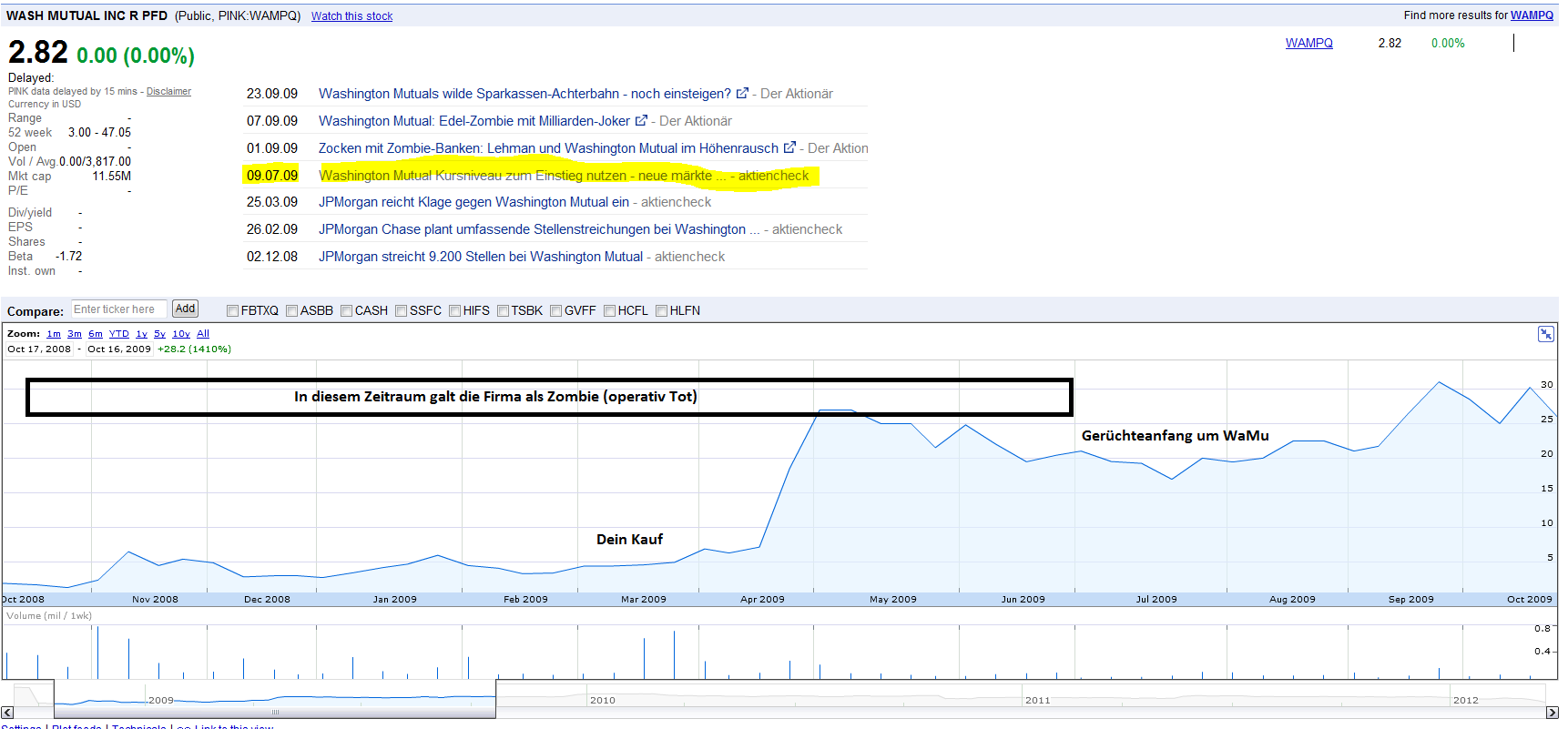This screenshot has height=729, width=1568.
Task: Check the CASH ticker box
Action: (x=346, y=310)
